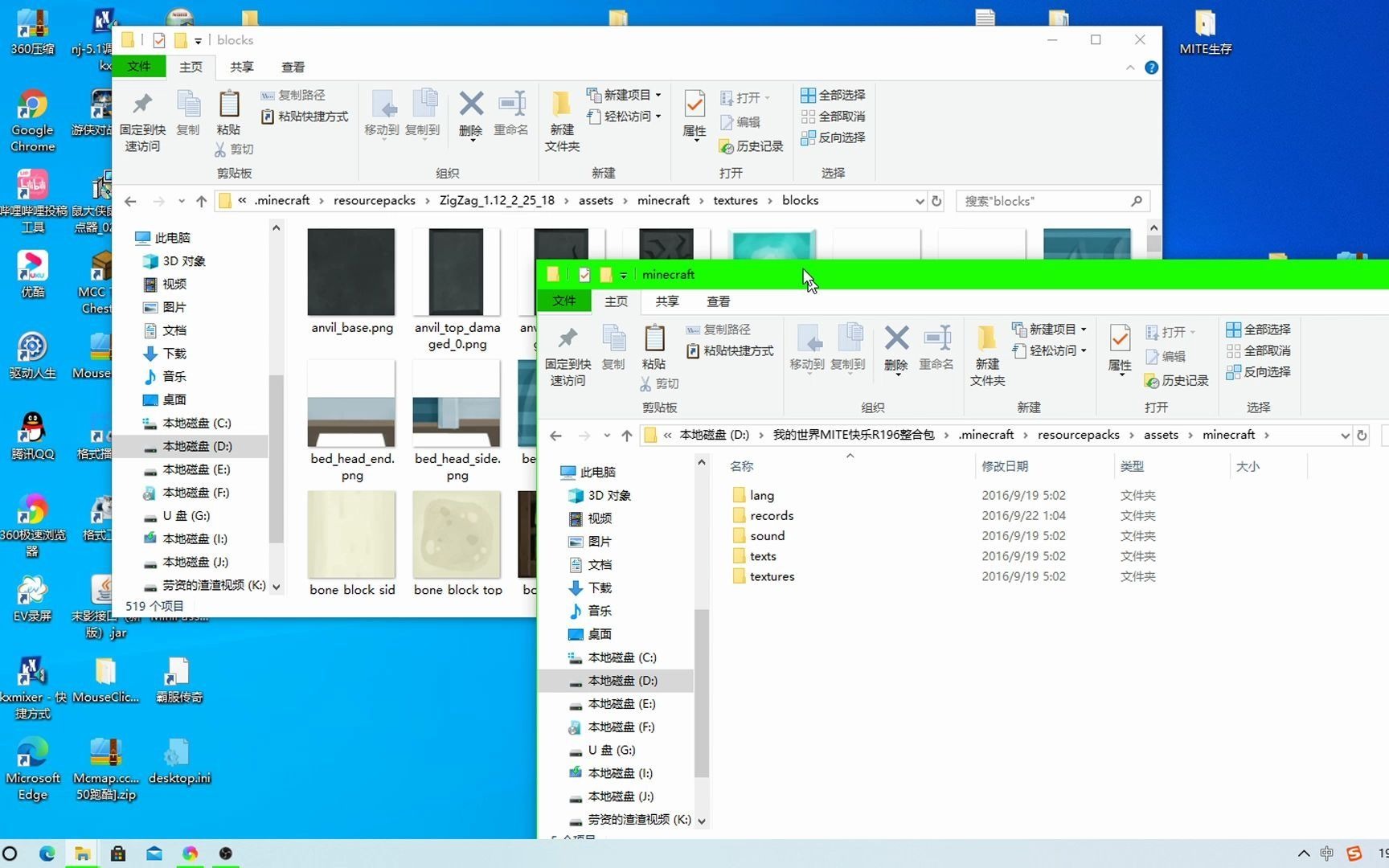Open the bed_head_side.png thumbnail

[457, 403]
